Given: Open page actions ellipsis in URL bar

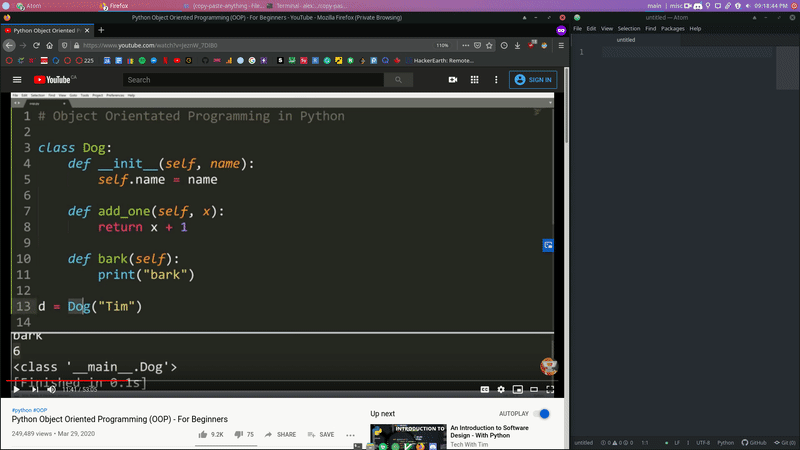Looking at the screenshot, I should (x=465, y=45).
